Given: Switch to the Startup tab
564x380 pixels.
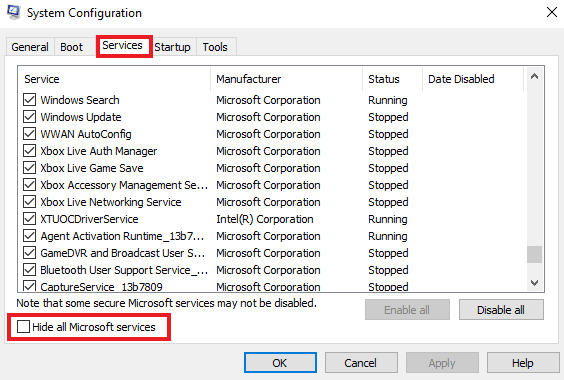Looking at the screenshot, I should tap(173, 47).
